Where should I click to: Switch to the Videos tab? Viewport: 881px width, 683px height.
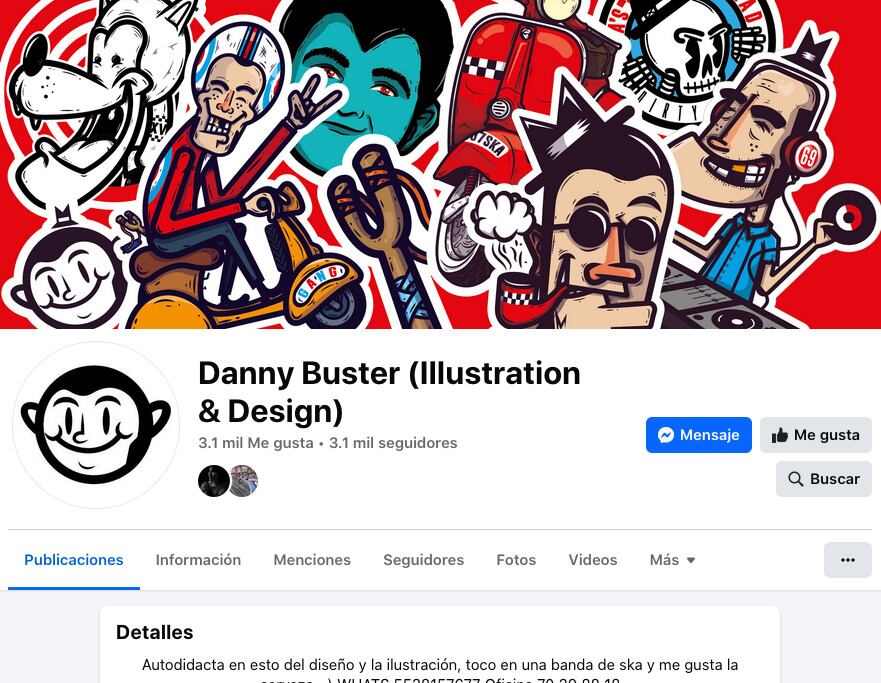pyautogui.click(x=593, y=560)
